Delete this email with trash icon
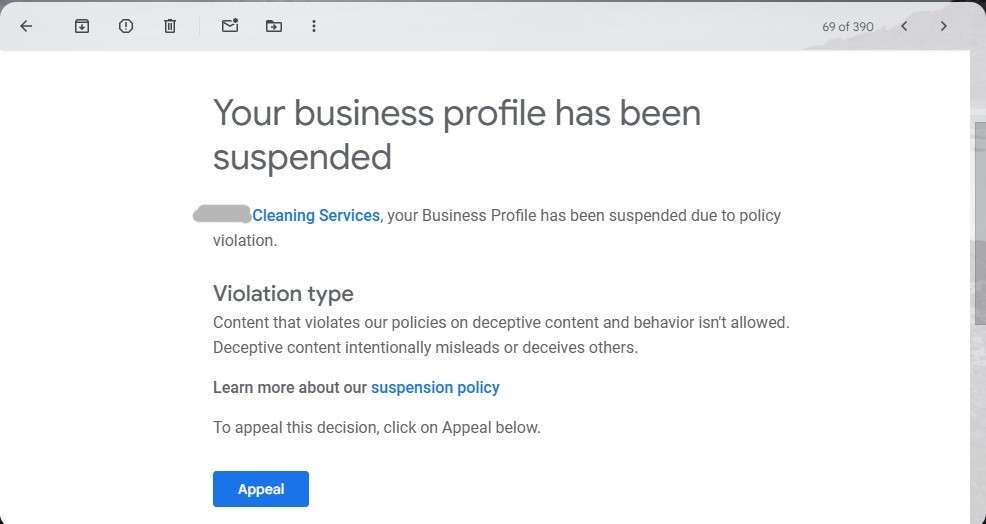Viewport: 986px width, 524px height. coord(170,26)
